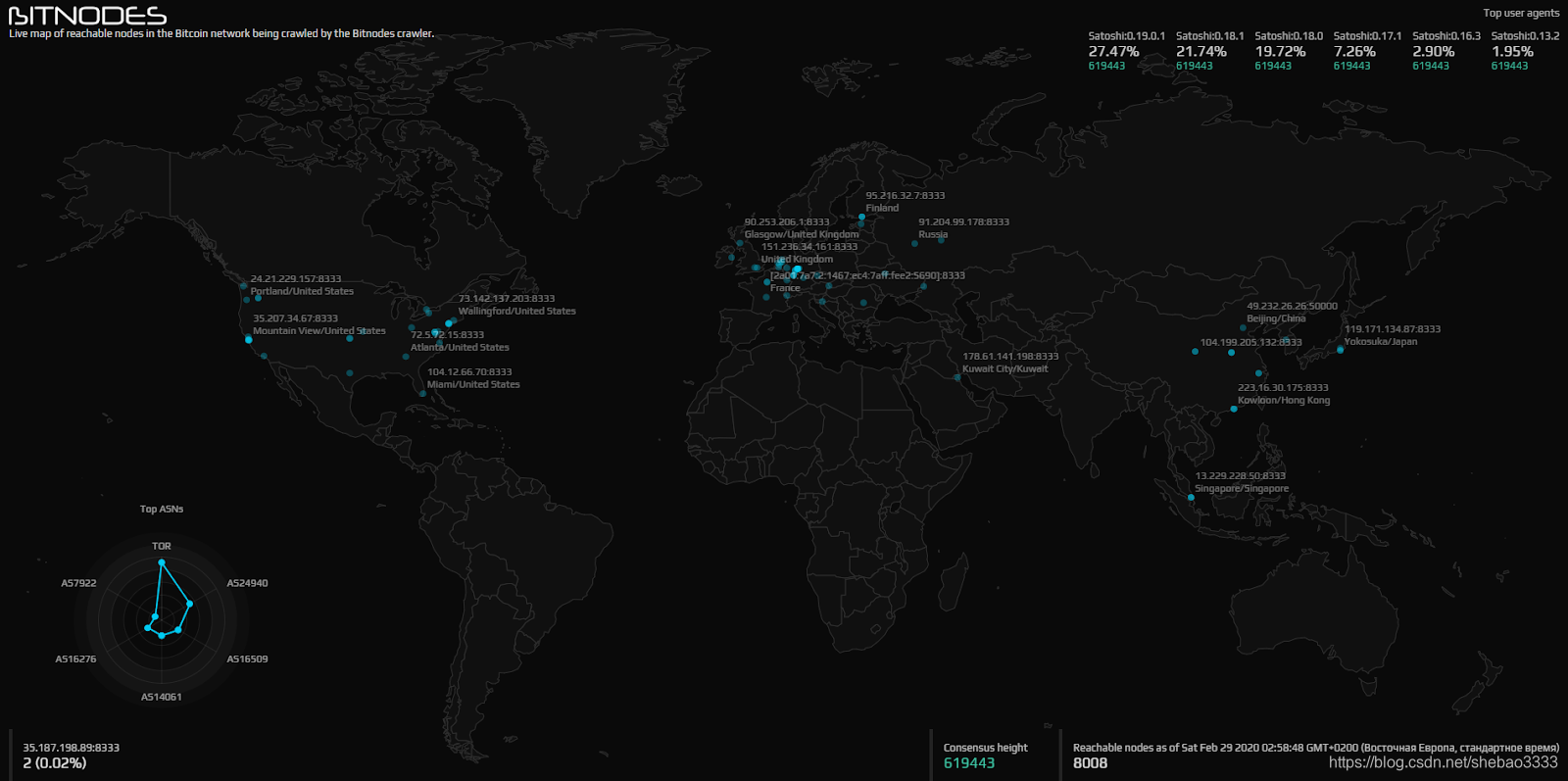The height and width of the screenshot is (781, 1568).
Task: Click the Finland node label
Action: pyautogui.click(x=882, y=208)
